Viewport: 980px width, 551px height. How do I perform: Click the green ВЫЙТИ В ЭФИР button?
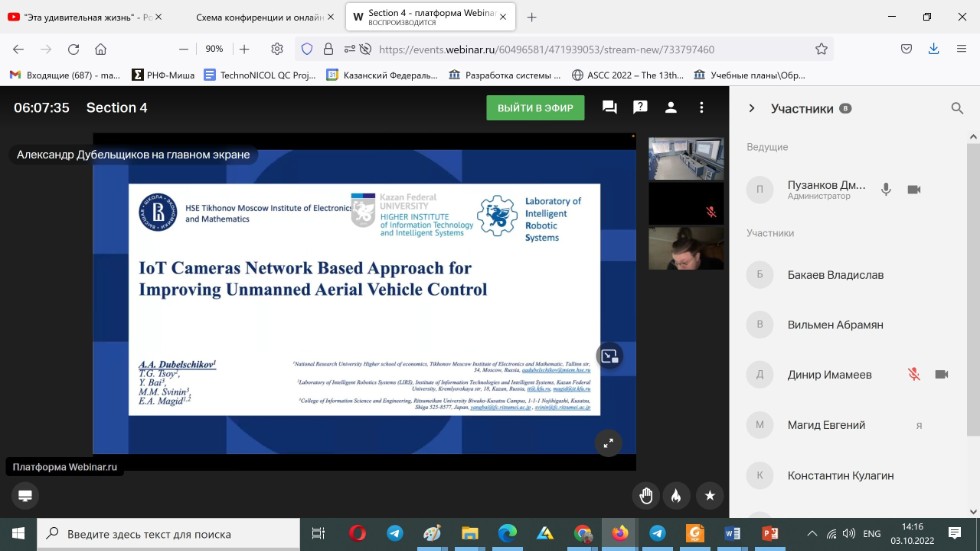[535, 108]
